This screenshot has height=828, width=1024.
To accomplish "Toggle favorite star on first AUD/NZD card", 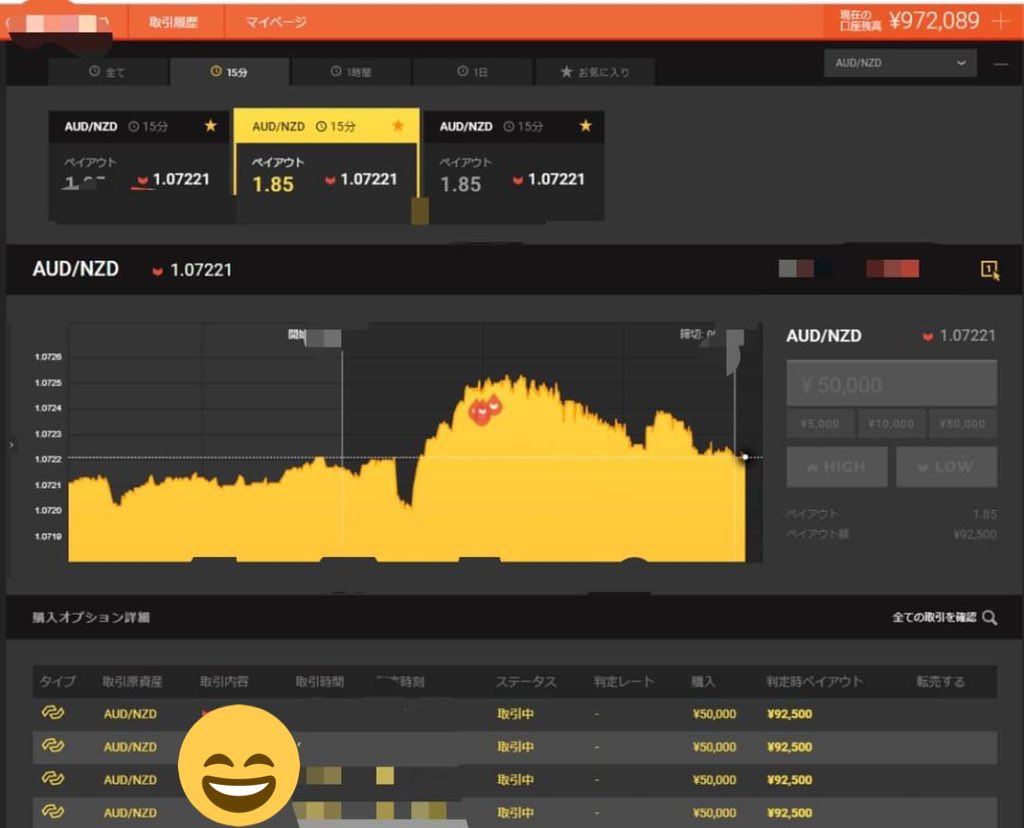I will point(210,125).
